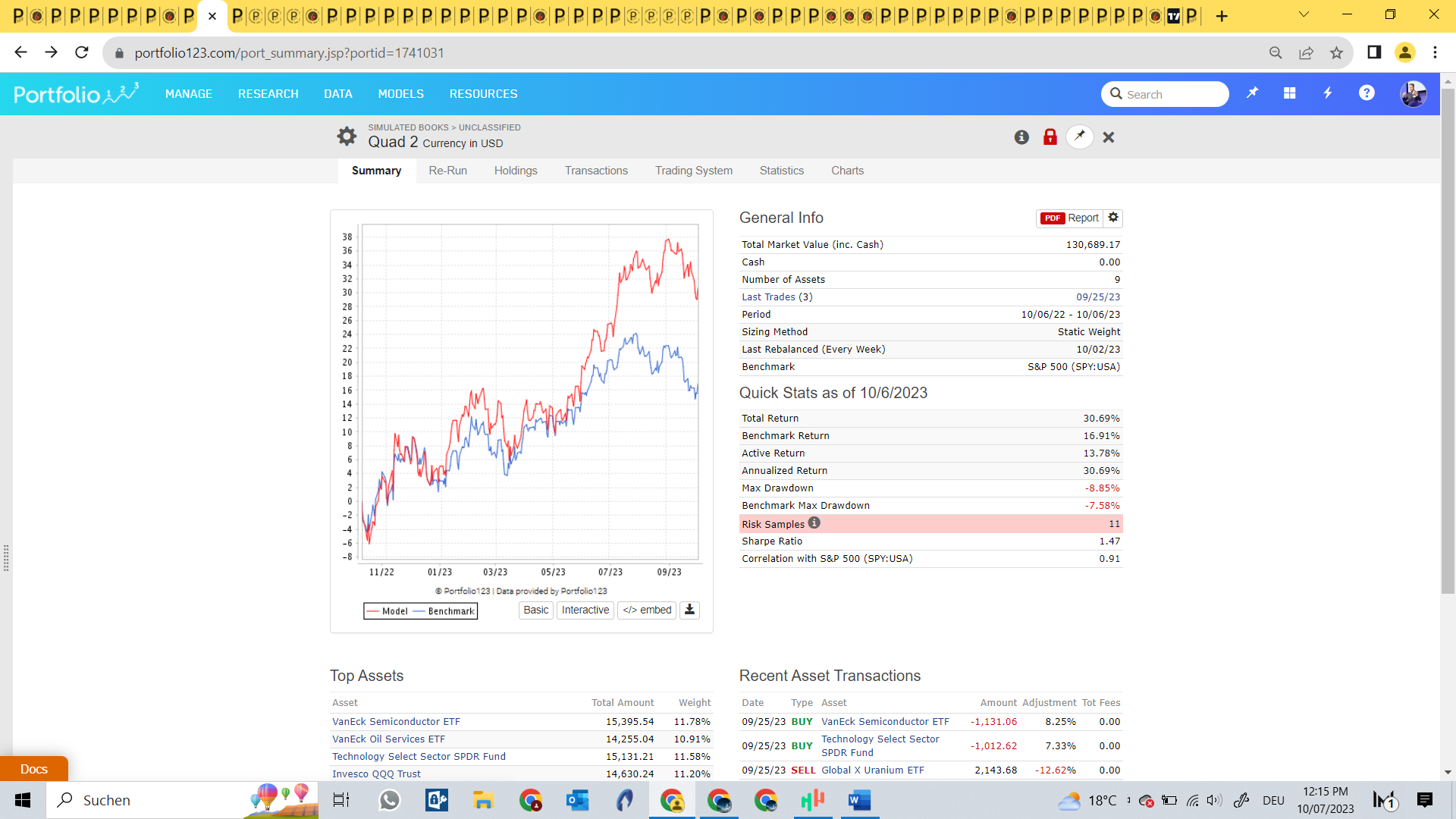Open the help question mark icon
This screenshot has width=1456, height=819.
pyautogui.click(x=1367, y=93)
